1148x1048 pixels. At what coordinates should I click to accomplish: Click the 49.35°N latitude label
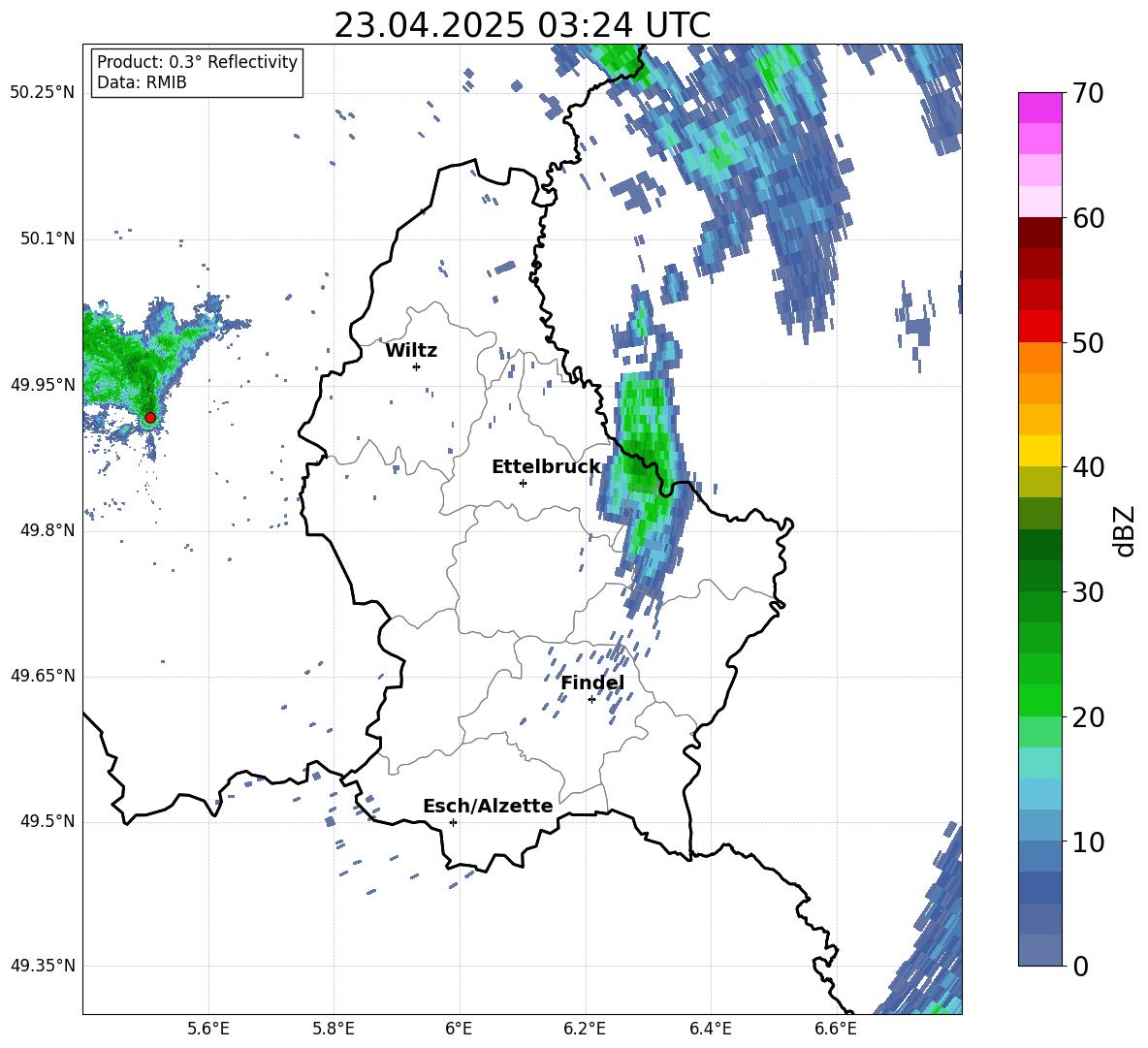pos(43,966)
